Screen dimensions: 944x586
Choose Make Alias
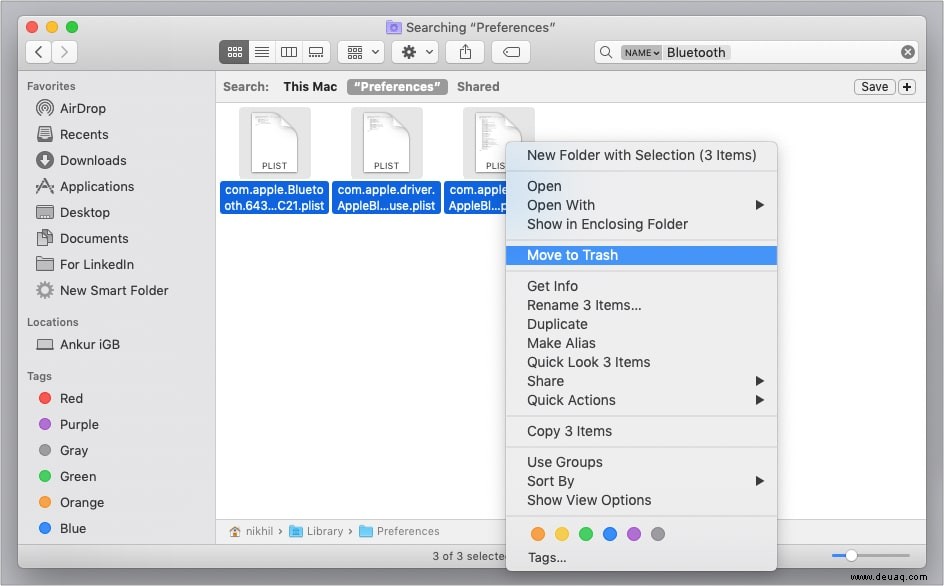641,343
